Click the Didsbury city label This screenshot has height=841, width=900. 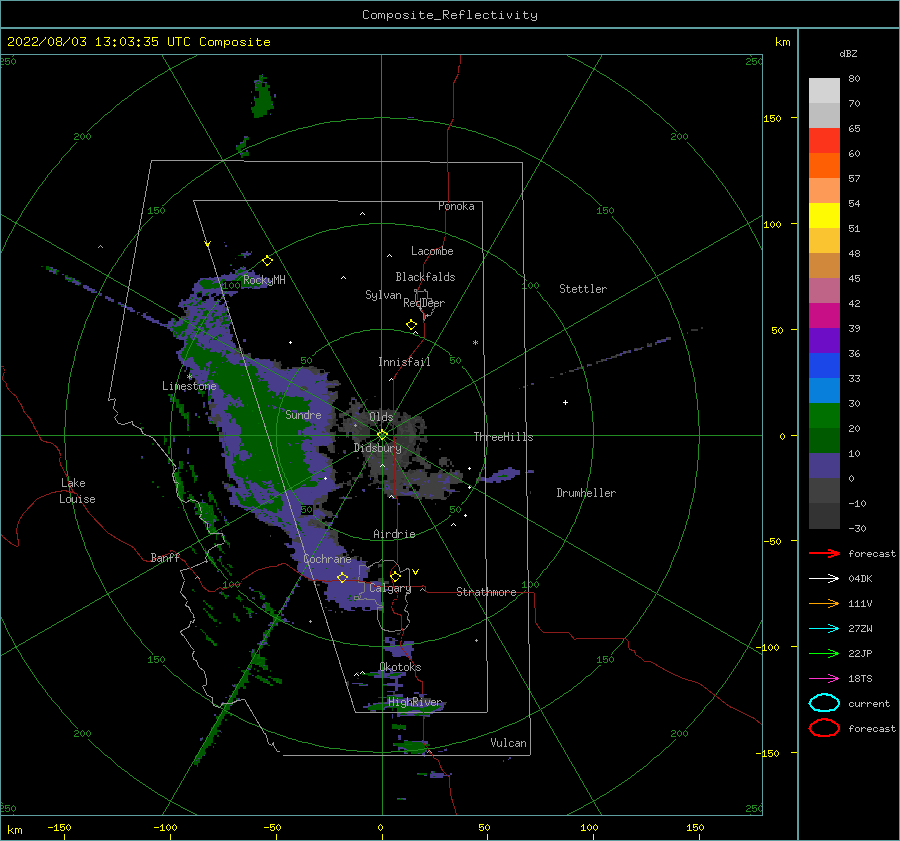click(x=378, y=448)
